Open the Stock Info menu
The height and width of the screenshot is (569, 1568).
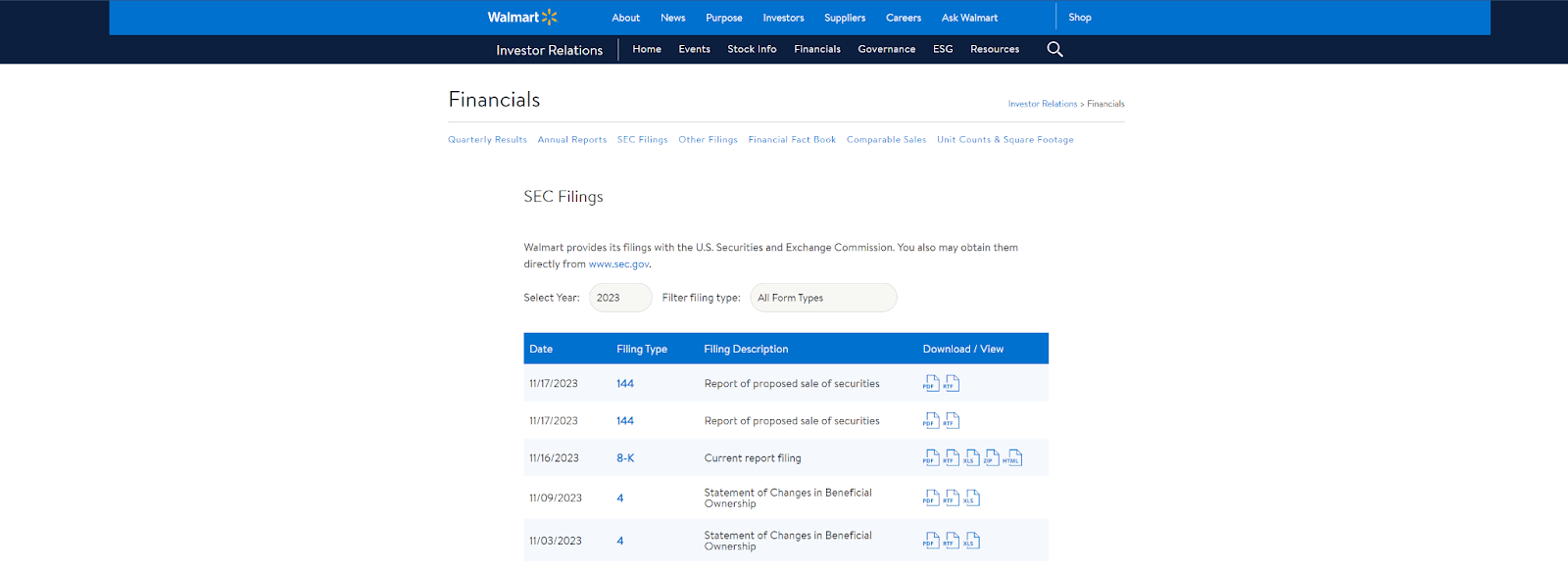coord(752,49)
